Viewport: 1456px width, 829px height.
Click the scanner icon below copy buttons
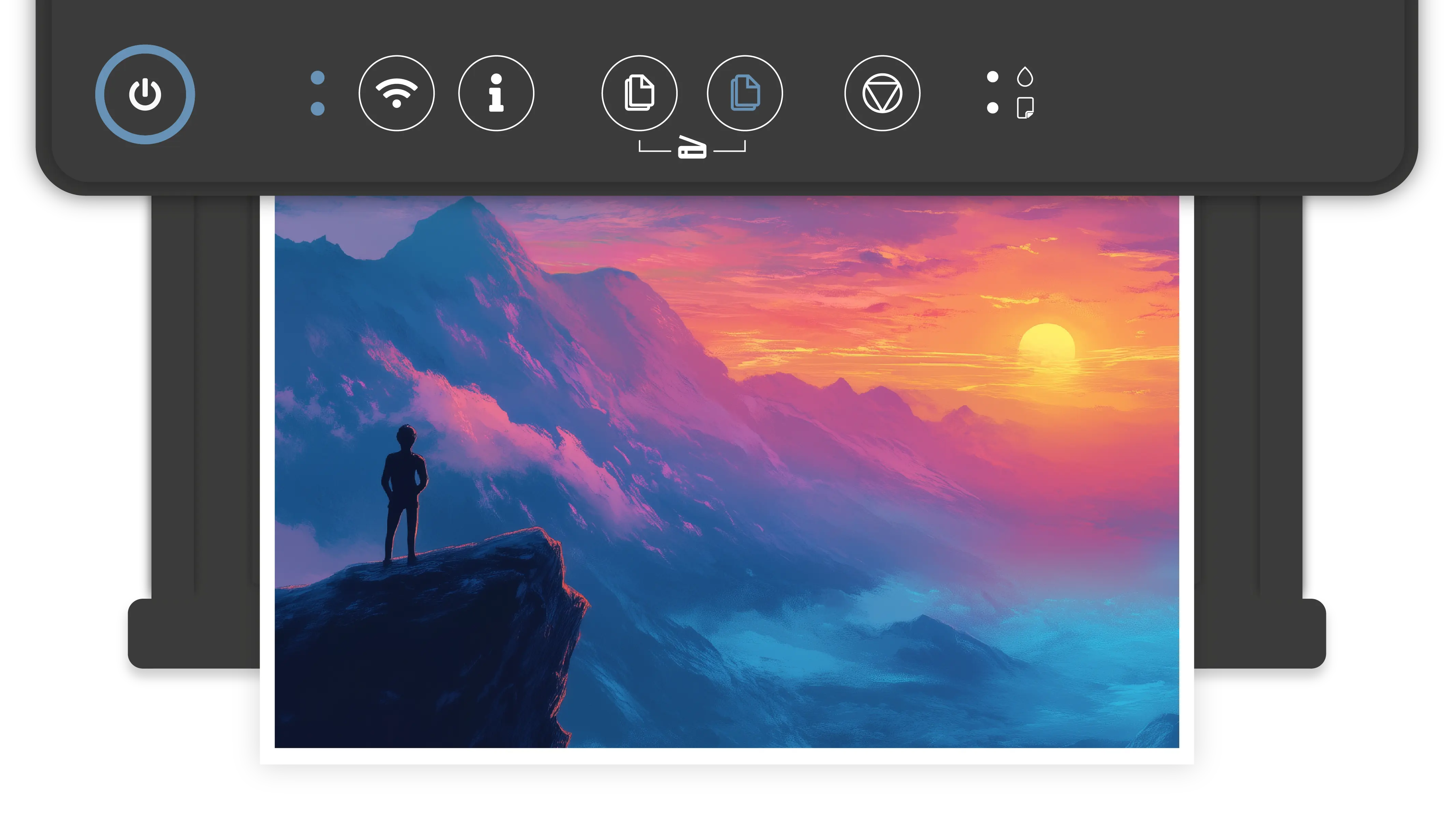692,149
